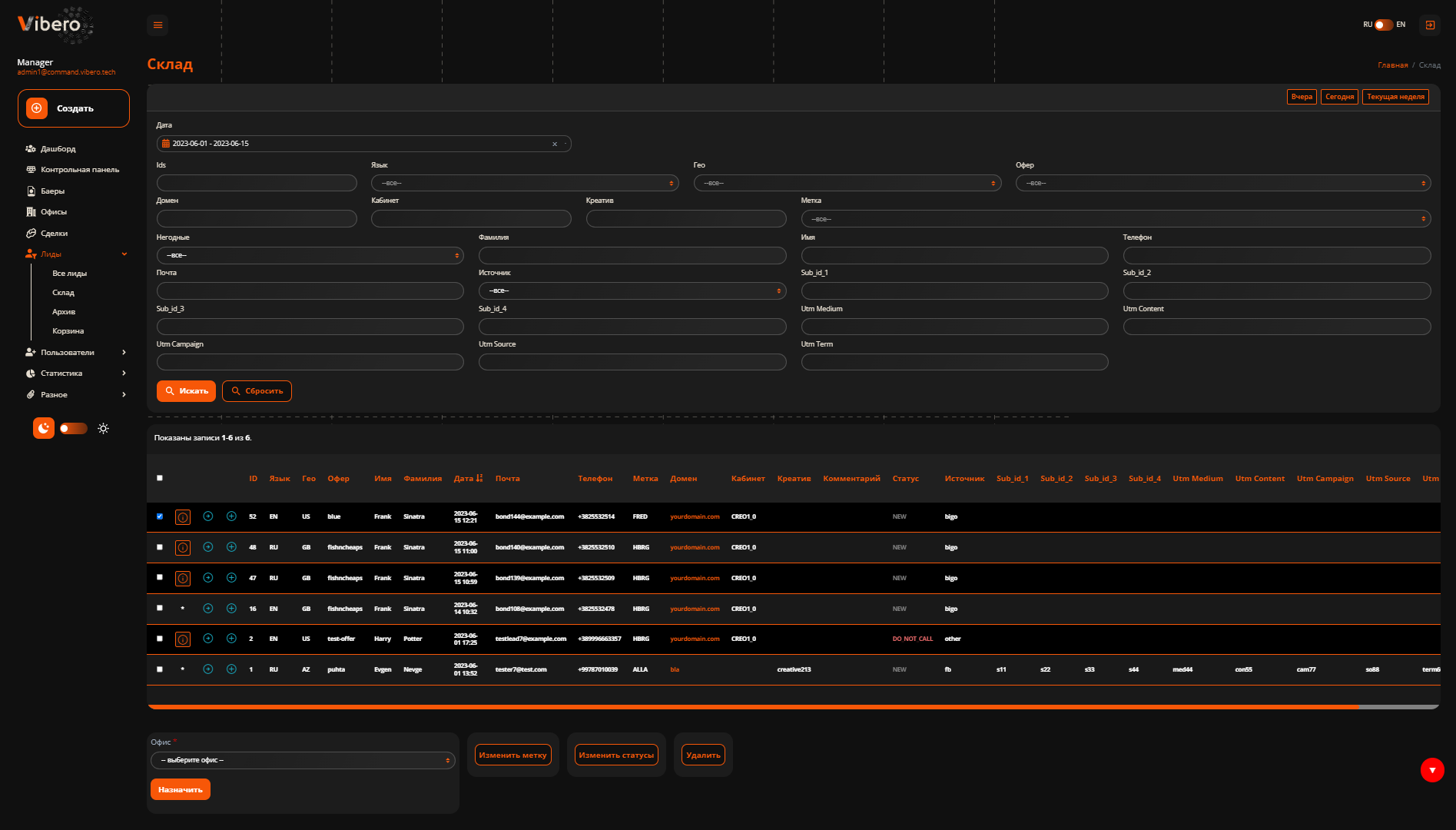
Task: Click the moon dark-mode icon
Action: 44,428
